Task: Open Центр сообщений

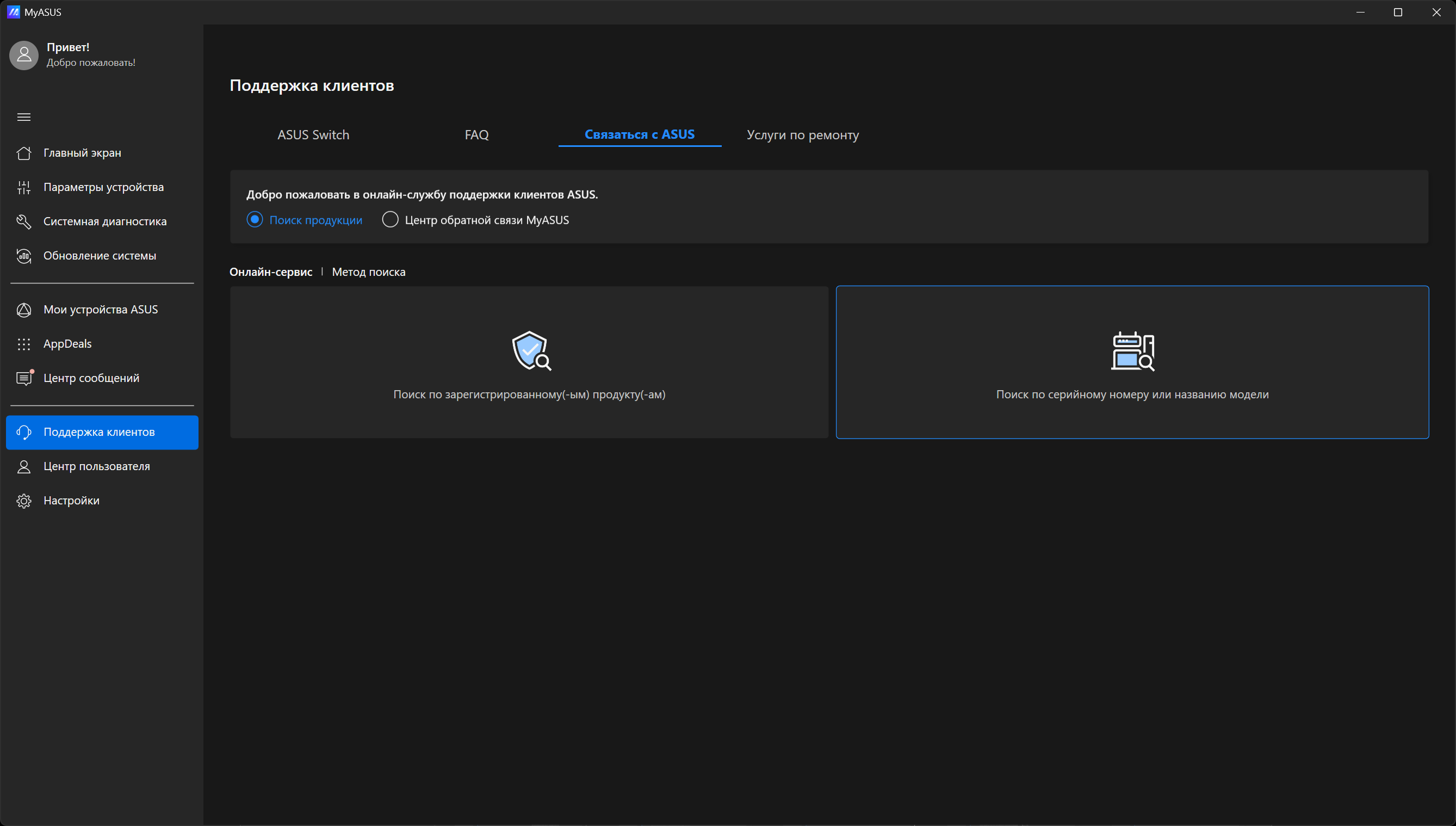Action: 102,378
